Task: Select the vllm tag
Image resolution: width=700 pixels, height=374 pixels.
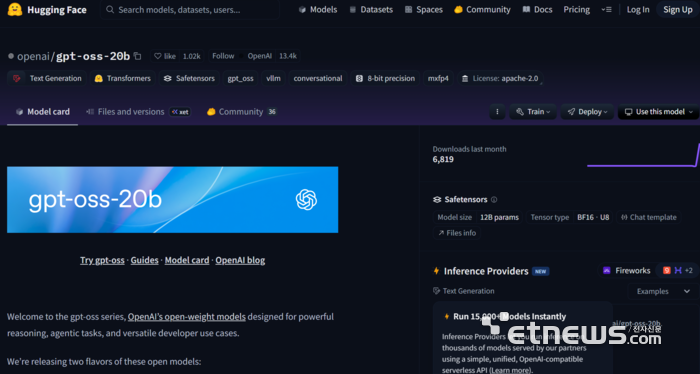Action: coord(273,79)
